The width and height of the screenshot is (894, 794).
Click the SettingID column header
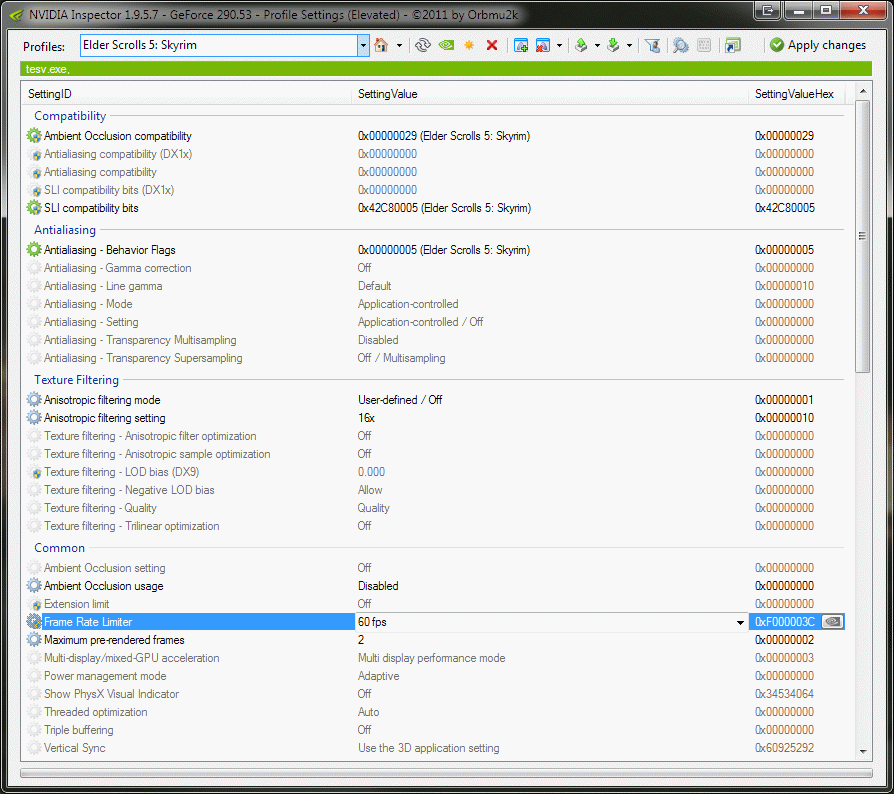tap(187, 94)
